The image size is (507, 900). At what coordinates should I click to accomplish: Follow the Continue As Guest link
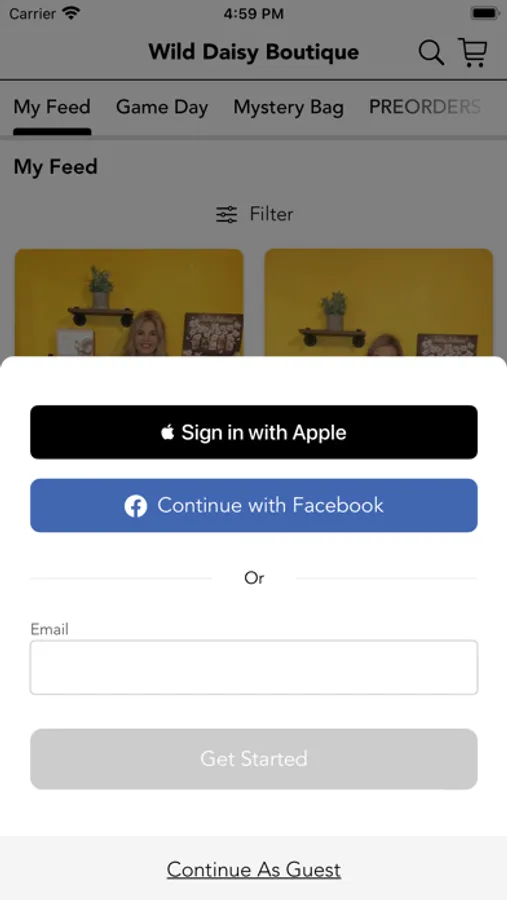pyautogui.click(x=254, y=870)
